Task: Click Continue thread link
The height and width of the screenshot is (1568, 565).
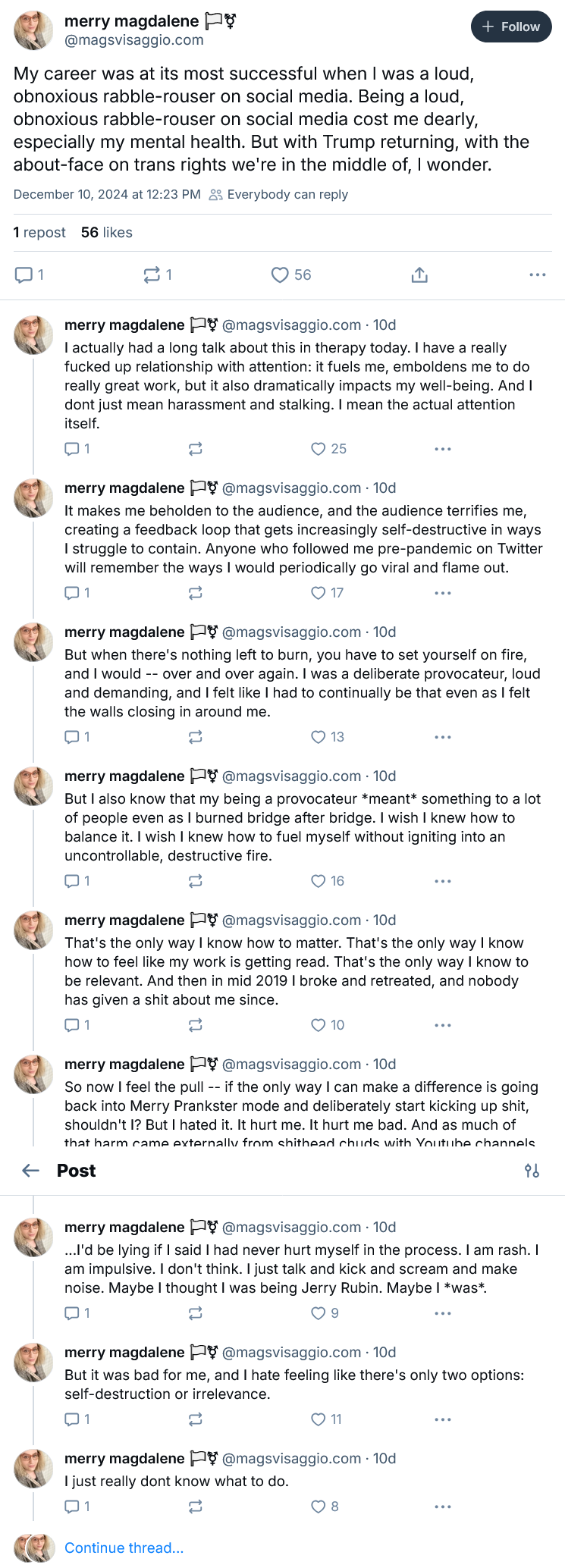Action: [124, 1548]
